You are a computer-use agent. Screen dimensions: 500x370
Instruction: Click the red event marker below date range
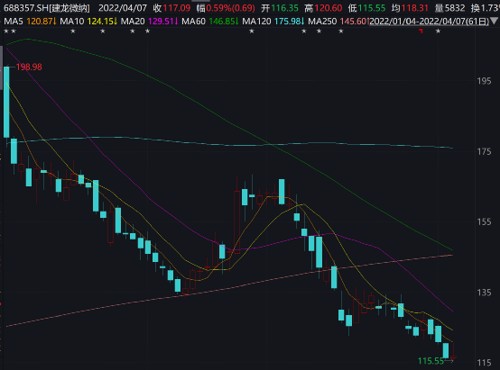point(421,31)
